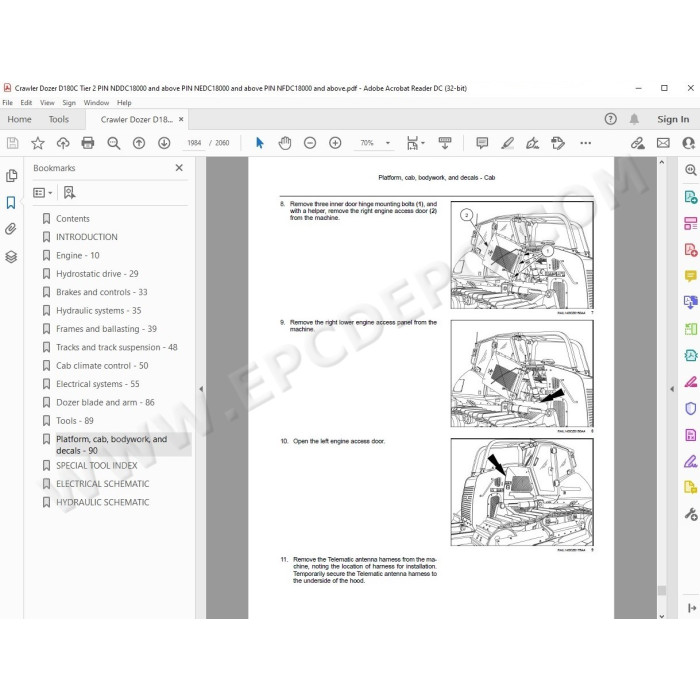The height and width of the screenshot is (700, 700).
Task: Open More Tools wrench icon
Action: 691,514
